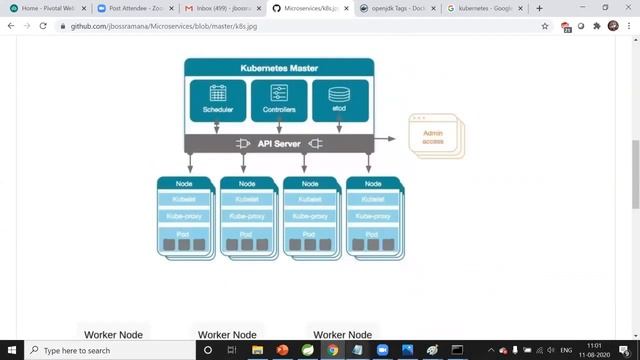Click the 'Admin access' box in diagram
Image resolution: width=640 pixels, height=360 pixels.
[x=436, y=136]
